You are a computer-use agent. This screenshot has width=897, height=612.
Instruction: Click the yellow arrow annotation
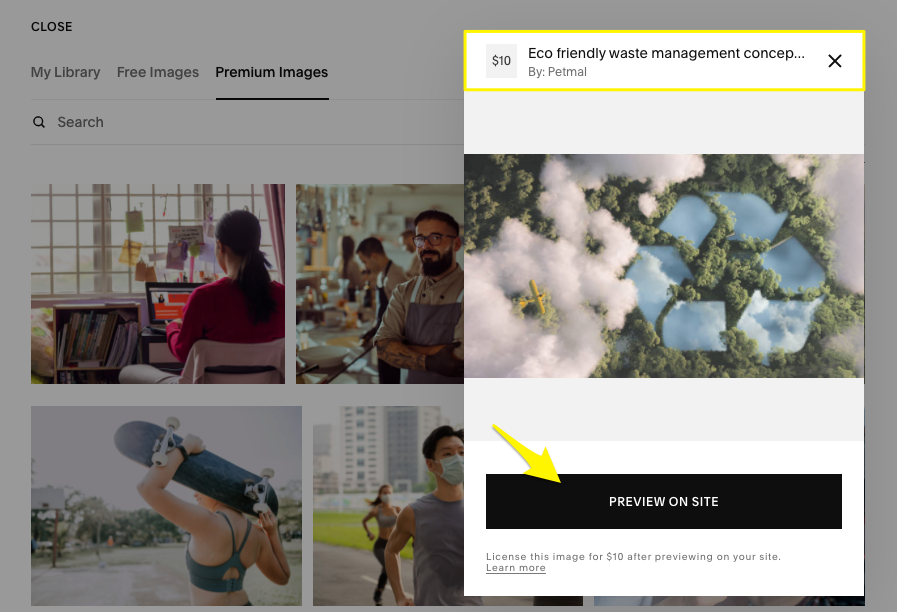pyautogui.click(x=532, y=455)
